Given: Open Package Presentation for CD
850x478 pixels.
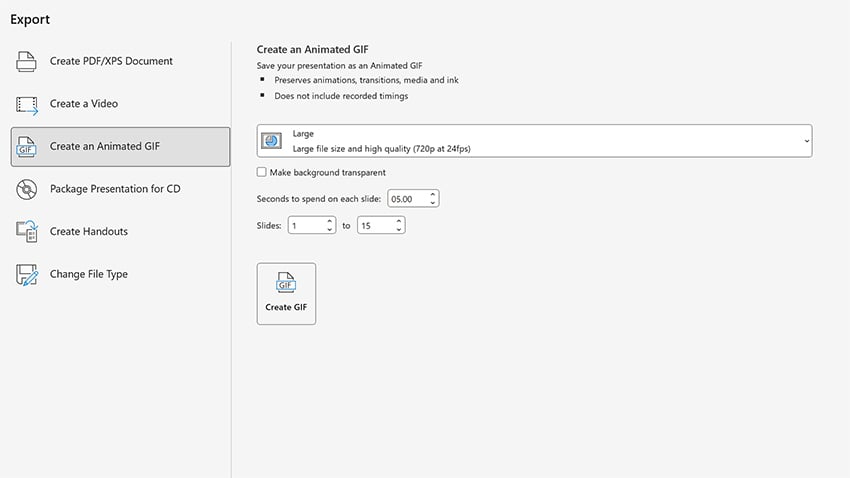Looking at the screenshot, I should [x=115, y=189].
